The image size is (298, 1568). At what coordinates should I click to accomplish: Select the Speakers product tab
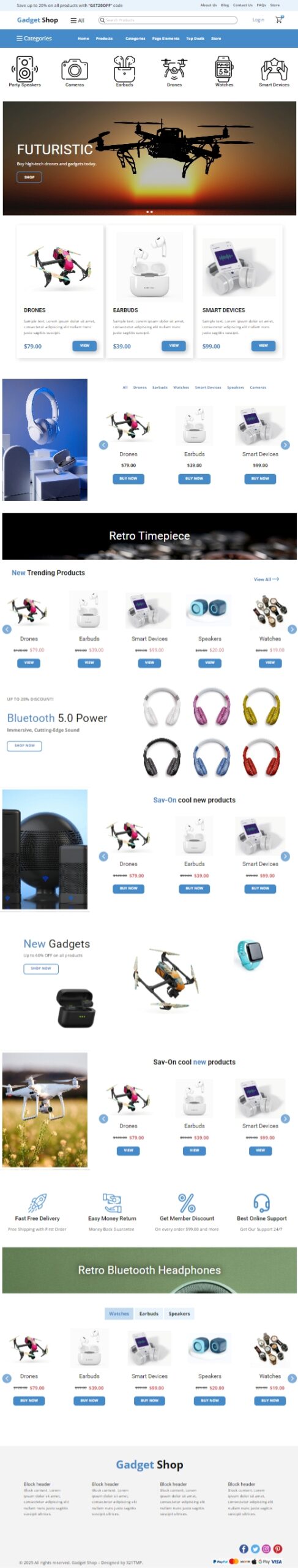tap(179, 1313)
